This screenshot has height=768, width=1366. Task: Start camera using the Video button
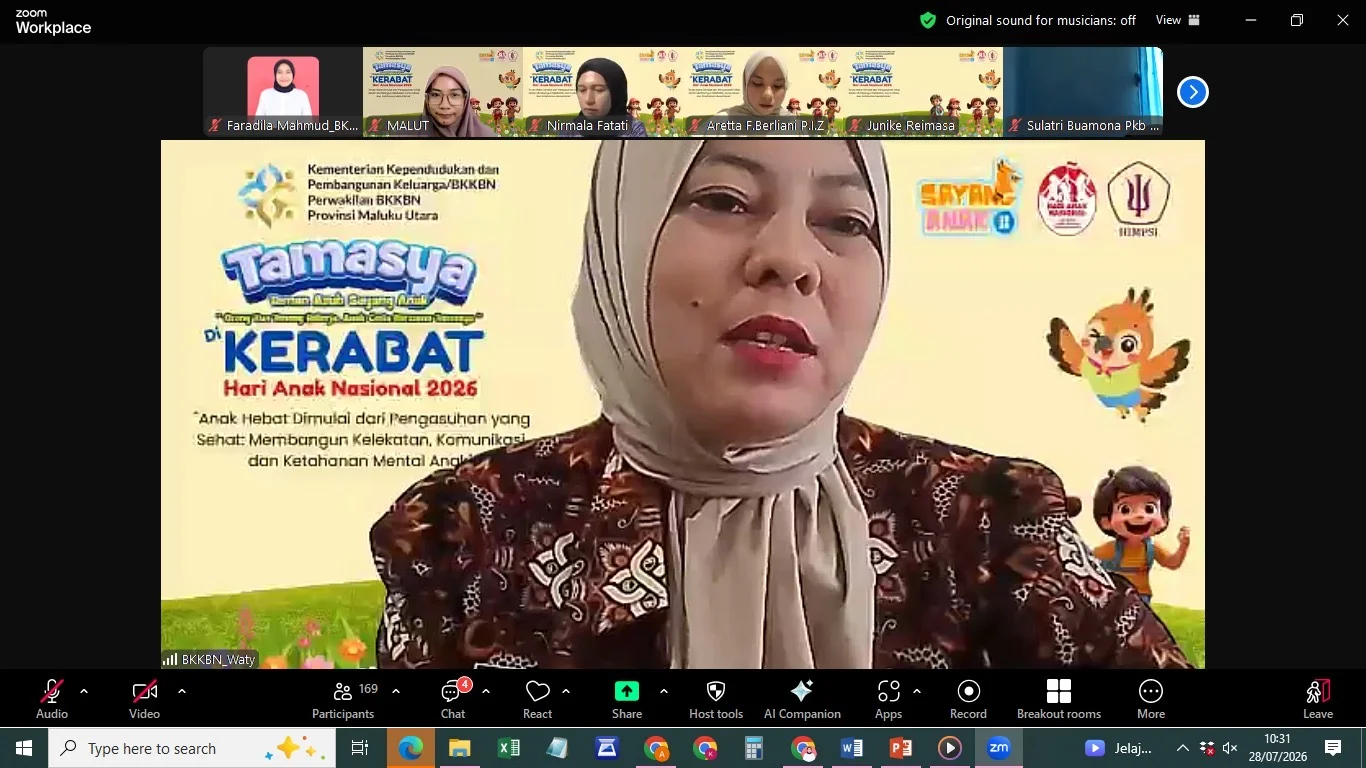click(x=144, y=699)
